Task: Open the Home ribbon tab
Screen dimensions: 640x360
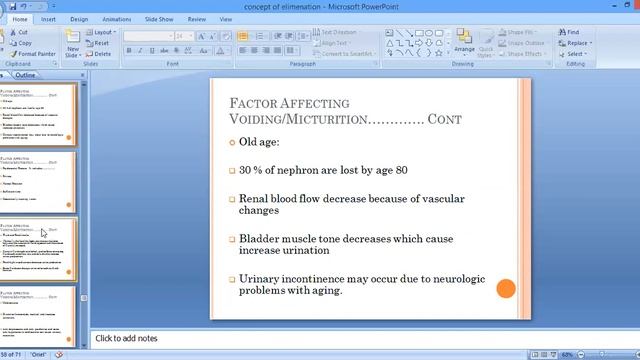Action: (x=20, y=19)
